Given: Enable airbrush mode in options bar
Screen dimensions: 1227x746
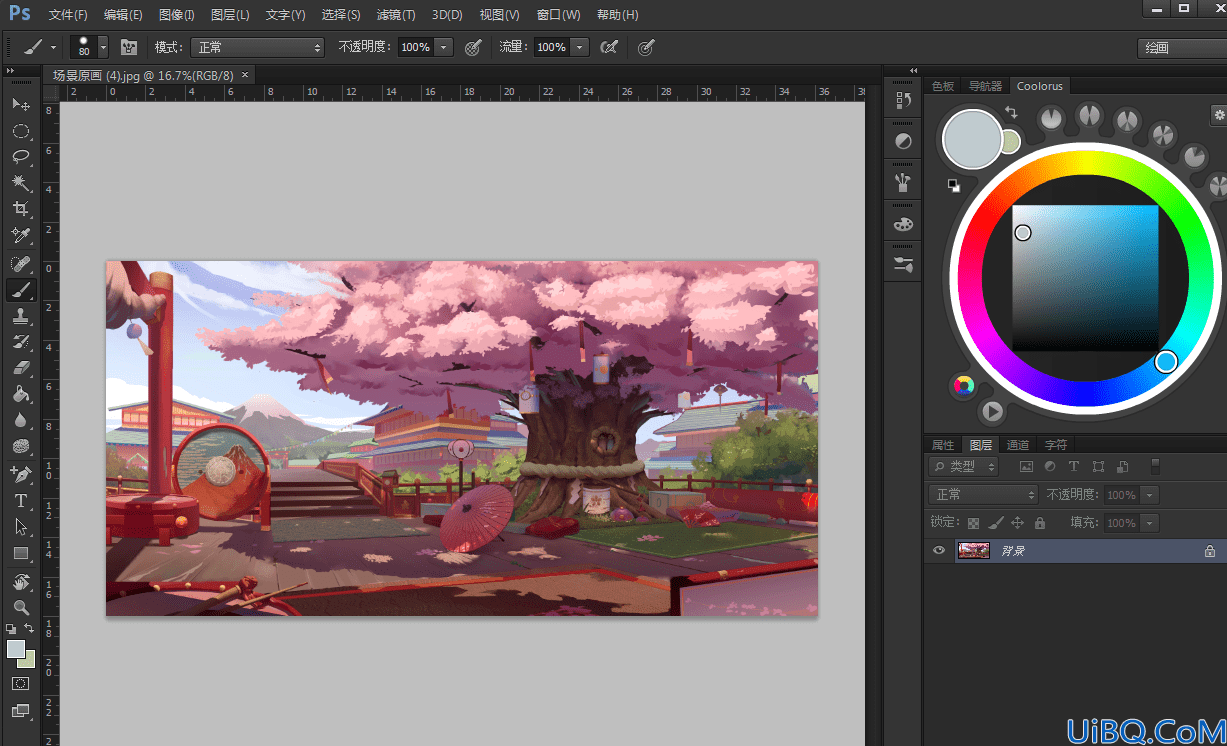Looking at the screenshot, I should click(x=608, y=47).
